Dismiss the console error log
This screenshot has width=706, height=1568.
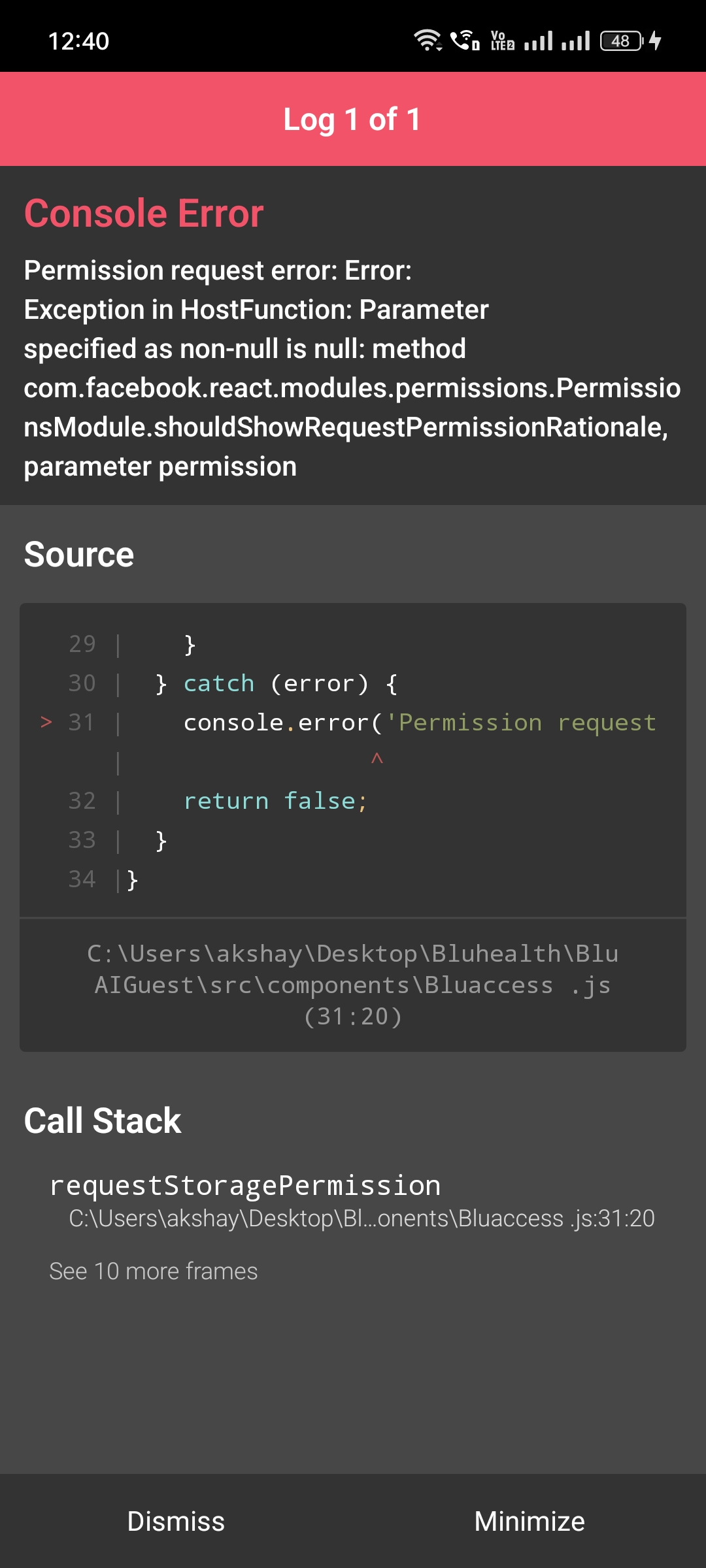pyautogui.click(x=176, y=1521)
